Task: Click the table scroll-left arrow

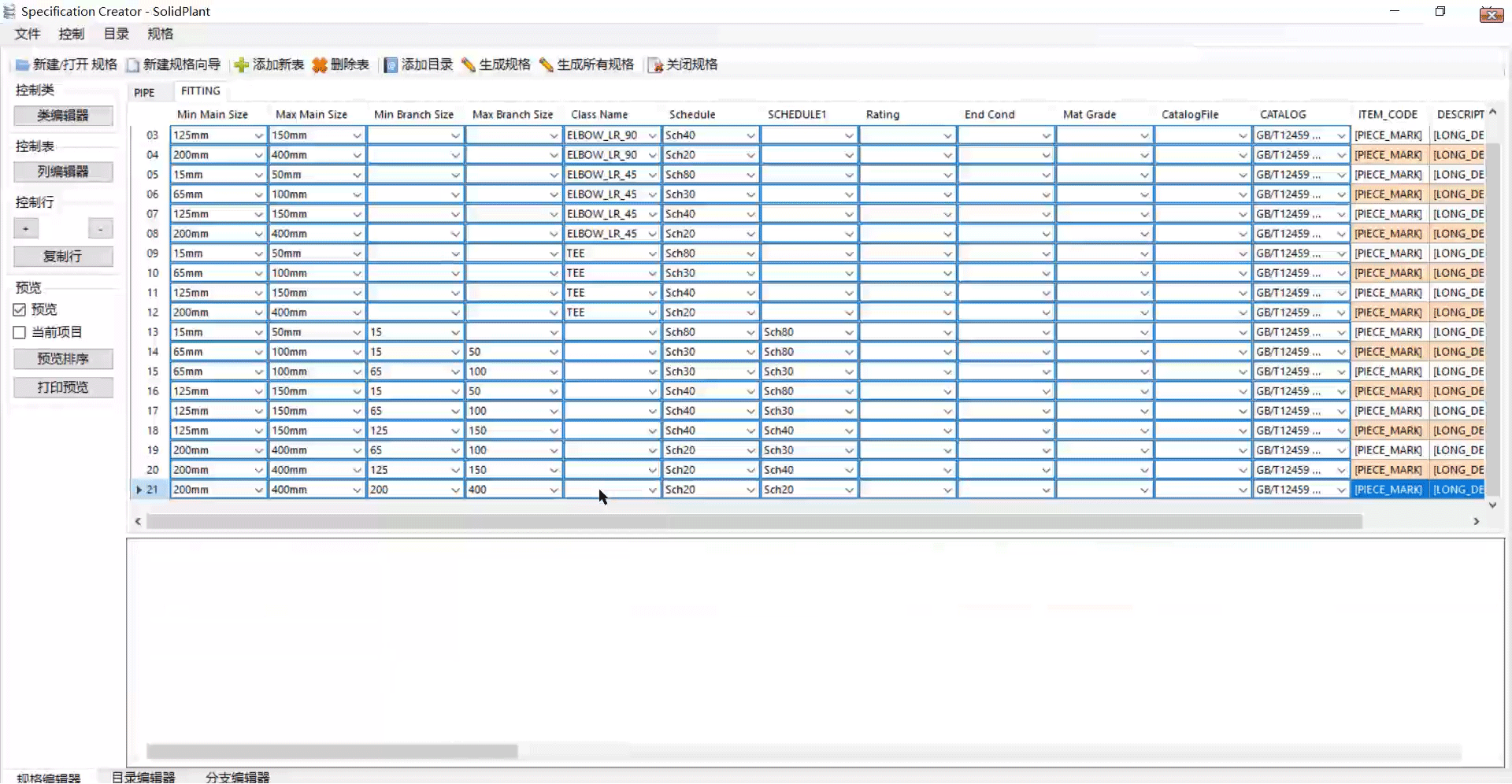Action: [x=138, y=521]
